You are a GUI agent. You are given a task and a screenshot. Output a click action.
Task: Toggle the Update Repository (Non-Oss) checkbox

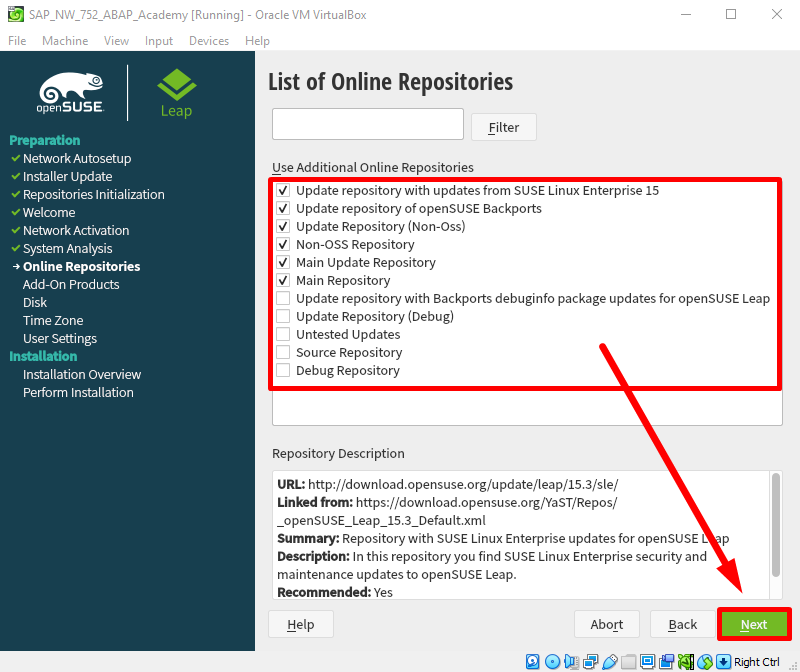(283, 227)
